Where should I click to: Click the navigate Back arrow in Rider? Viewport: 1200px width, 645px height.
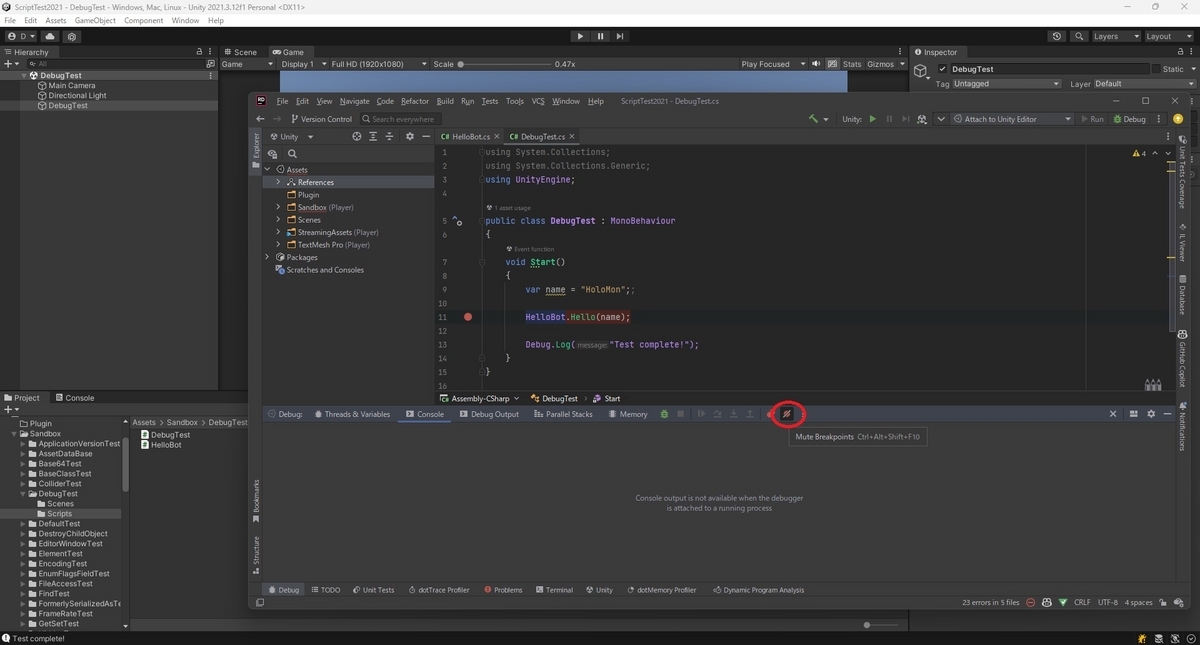261,119
